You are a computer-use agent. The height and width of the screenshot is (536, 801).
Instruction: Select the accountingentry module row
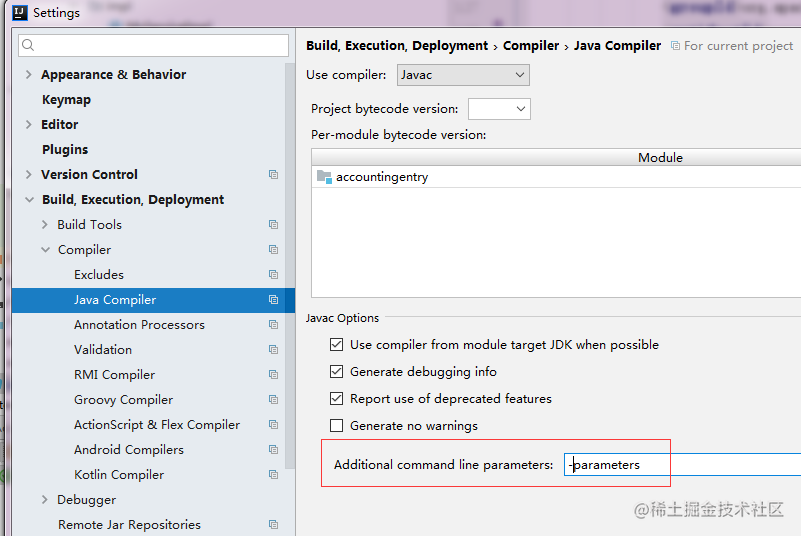(x=556, y=177)
